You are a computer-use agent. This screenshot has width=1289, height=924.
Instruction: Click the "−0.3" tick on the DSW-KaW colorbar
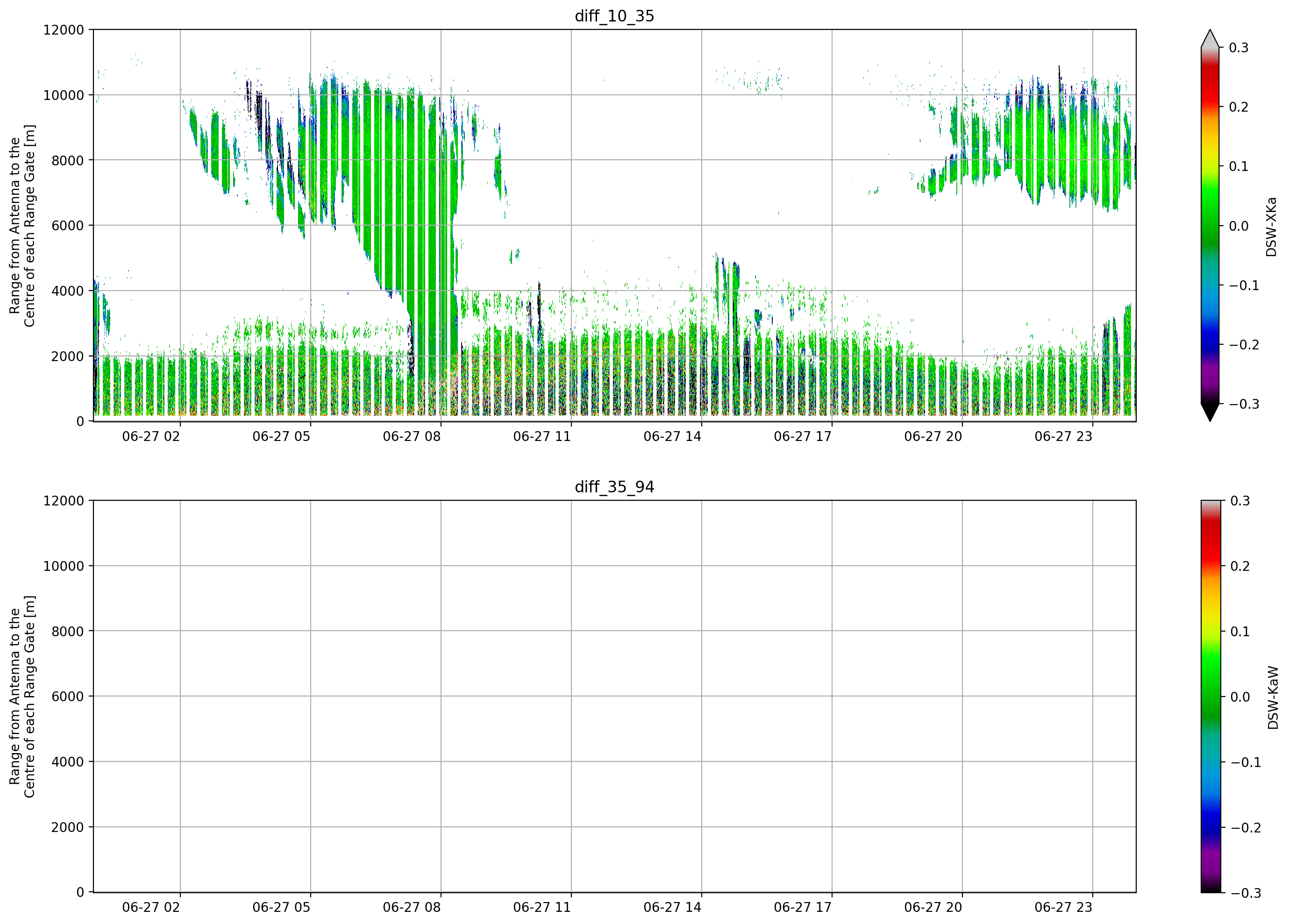(1246, 893)
